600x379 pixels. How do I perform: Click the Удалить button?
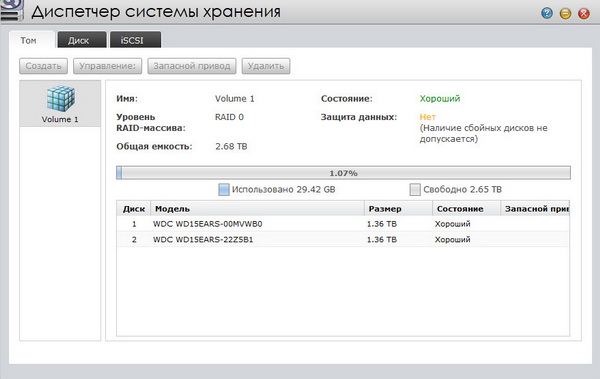tap(266, 66)
